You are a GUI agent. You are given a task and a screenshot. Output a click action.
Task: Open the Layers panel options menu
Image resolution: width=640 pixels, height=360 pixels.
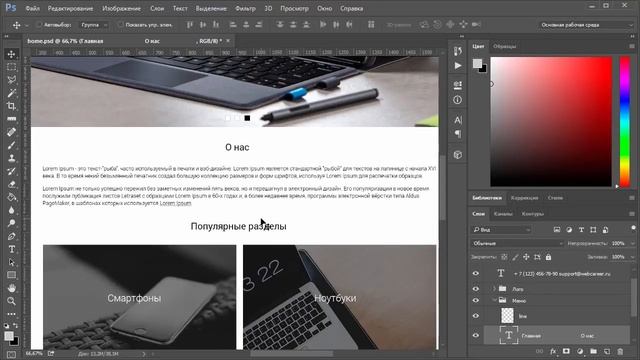pos(632,214)
